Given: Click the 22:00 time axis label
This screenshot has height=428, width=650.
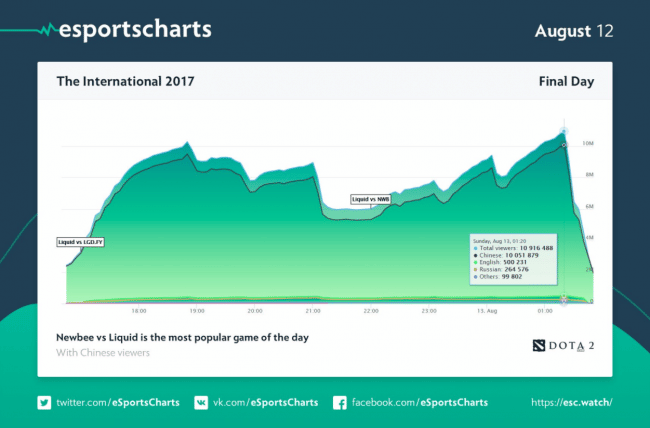Looking at the screenshot, I should (371, 311).
